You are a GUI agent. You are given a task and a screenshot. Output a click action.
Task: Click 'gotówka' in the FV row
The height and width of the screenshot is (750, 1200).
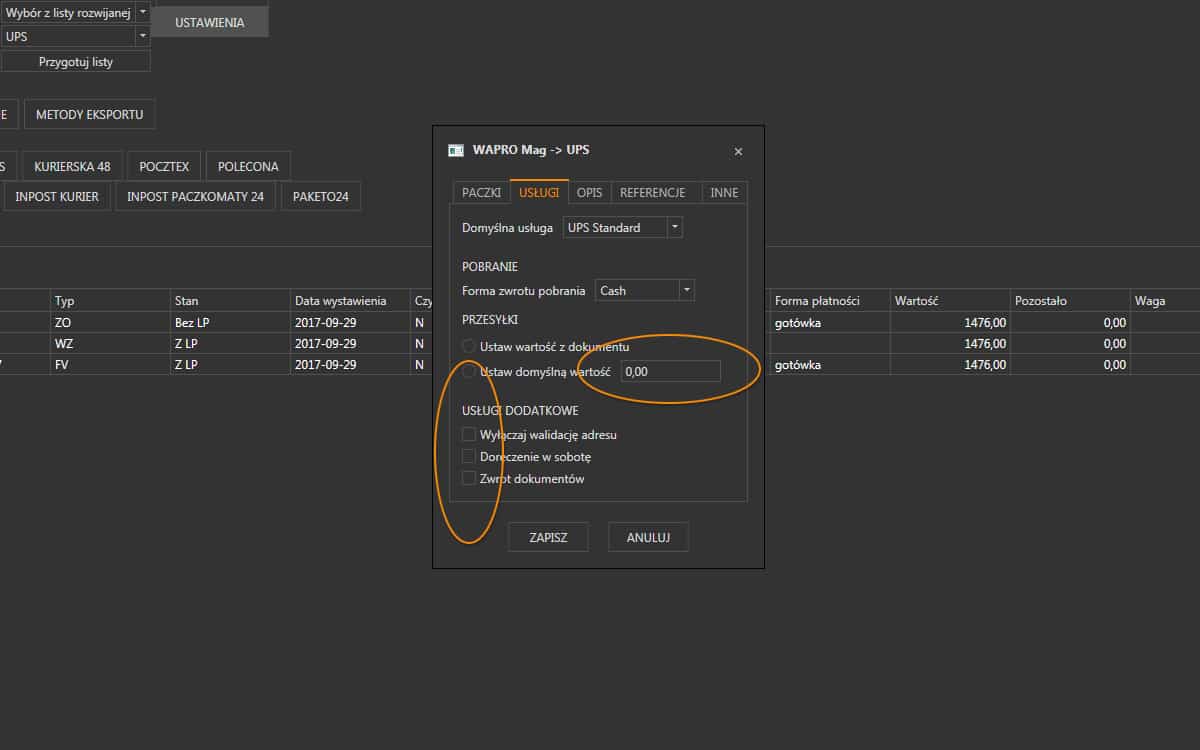[x=830, y=365]
